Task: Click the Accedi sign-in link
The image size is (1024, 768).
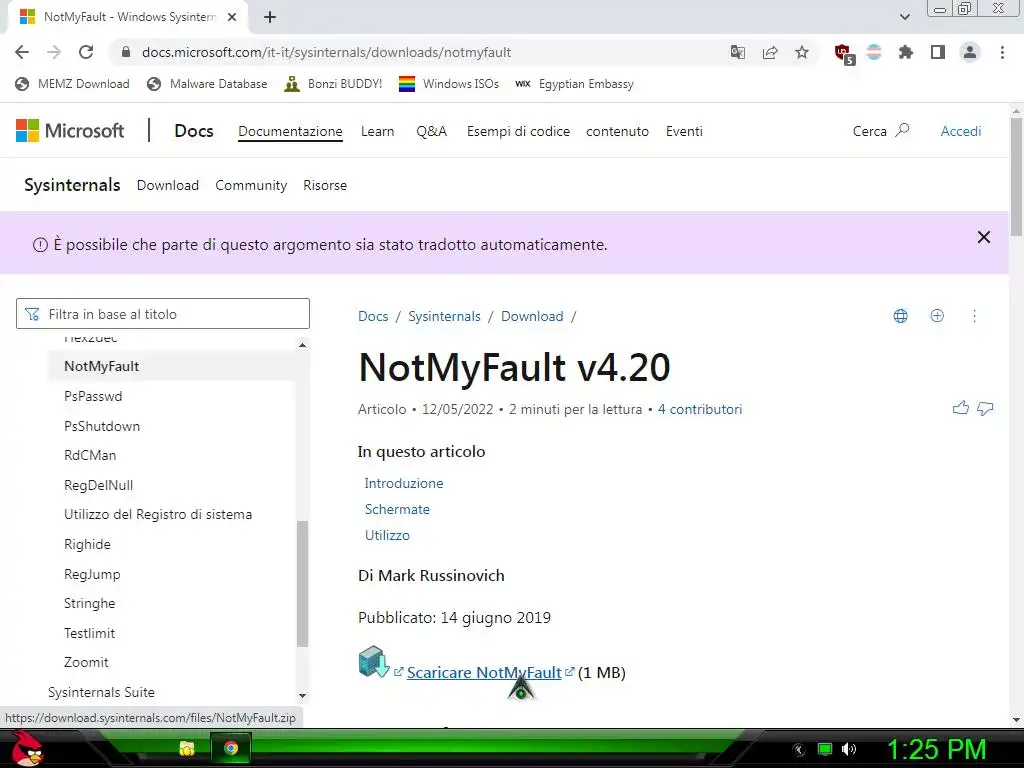Action: (x=961, y=131)
